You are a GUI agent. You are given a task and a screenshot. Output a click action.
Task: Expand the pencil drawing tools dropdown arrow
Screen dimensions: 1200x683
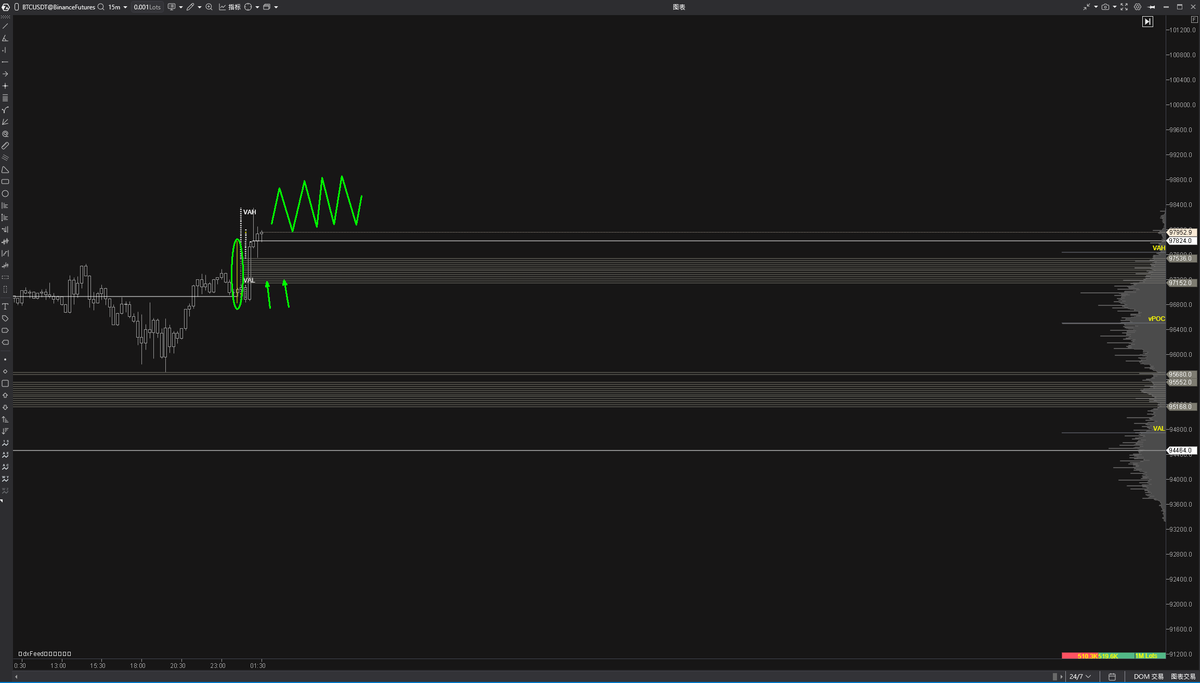click(200, 7)
